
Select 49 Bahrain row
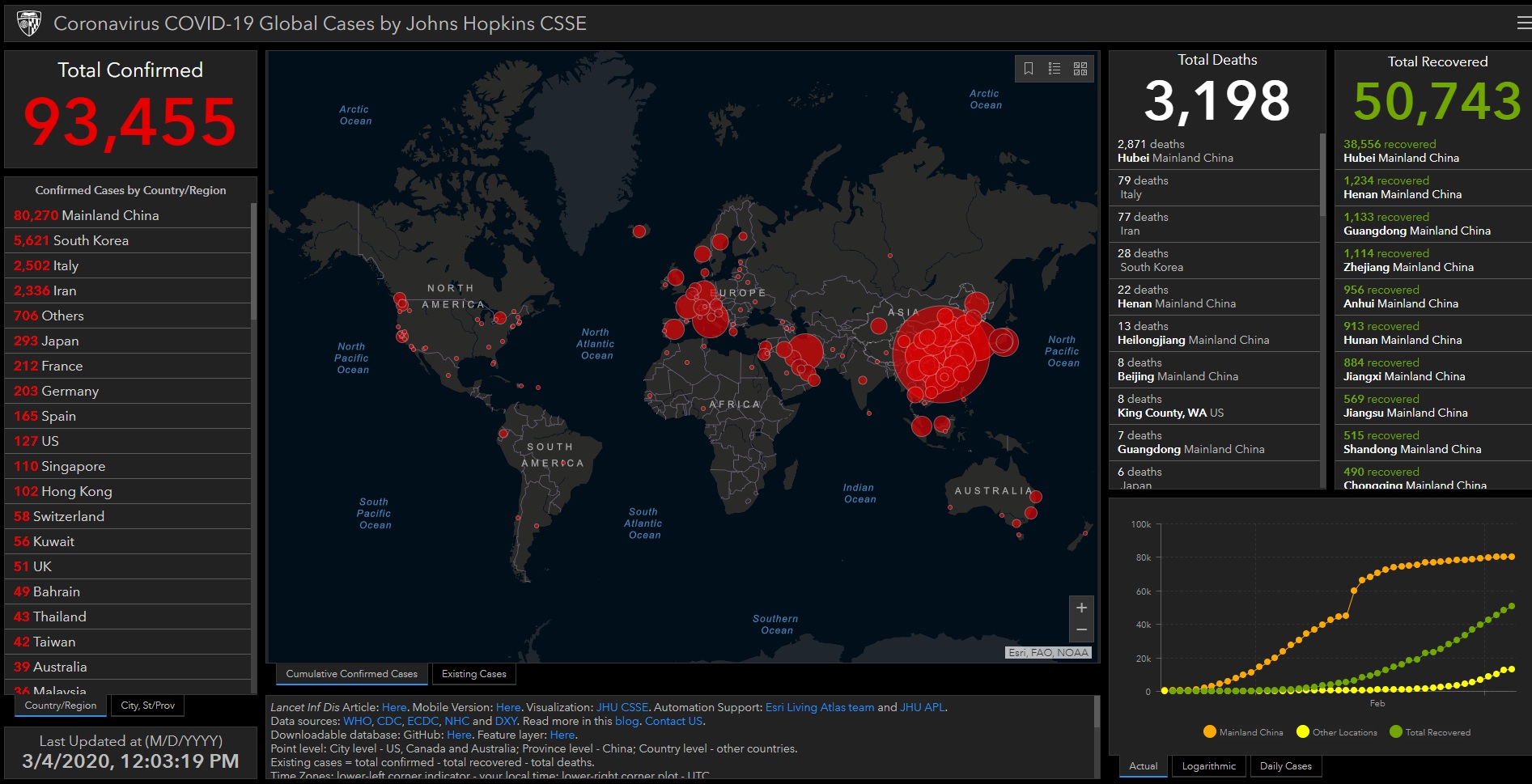[128, 591]
